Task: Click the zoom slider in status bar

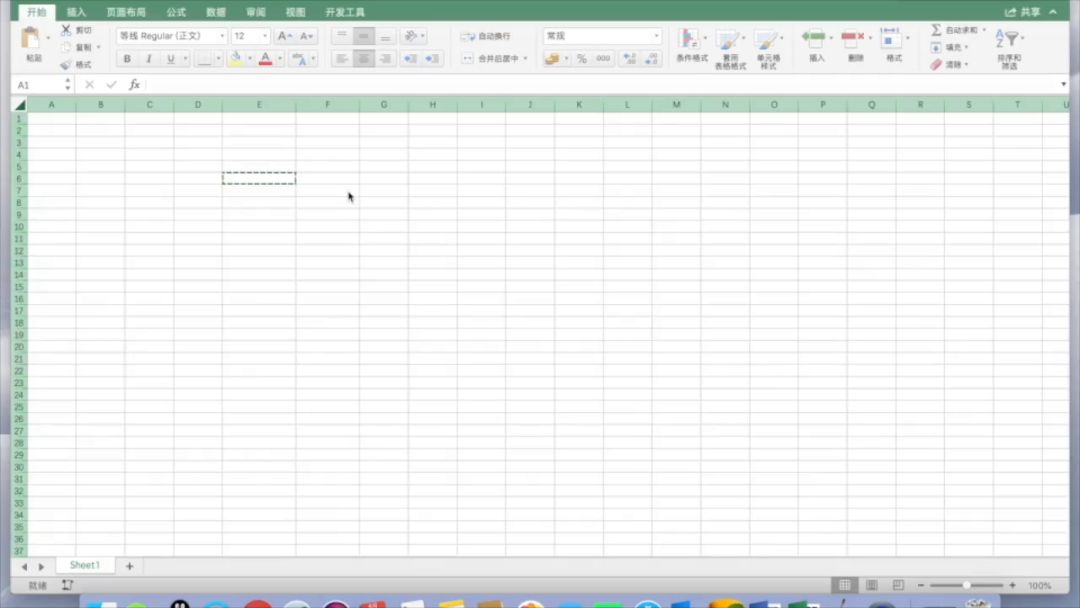Action: point(966,585)
